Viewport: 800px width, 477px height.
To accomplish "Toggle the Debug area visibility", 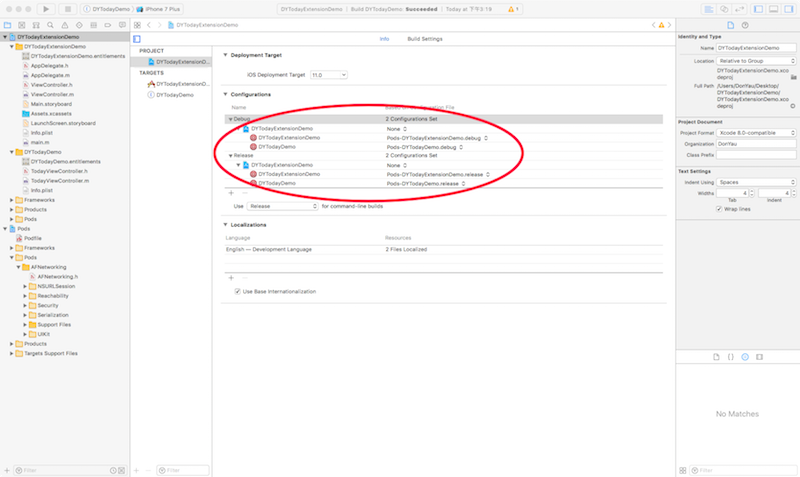I will point(773,9).
